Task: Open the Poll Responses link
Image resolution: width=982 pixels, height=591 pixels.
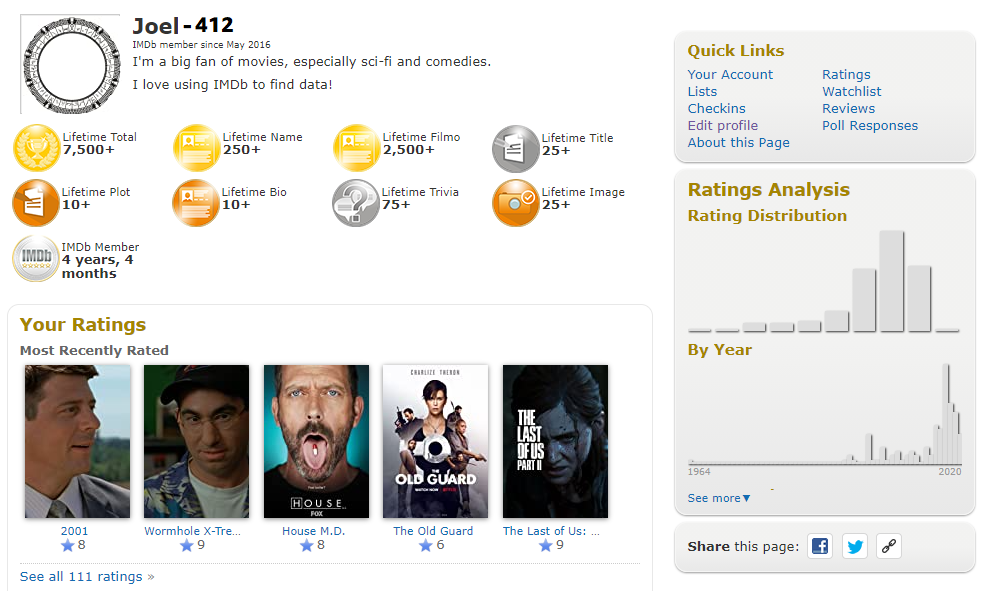Action: click(869, 125)
